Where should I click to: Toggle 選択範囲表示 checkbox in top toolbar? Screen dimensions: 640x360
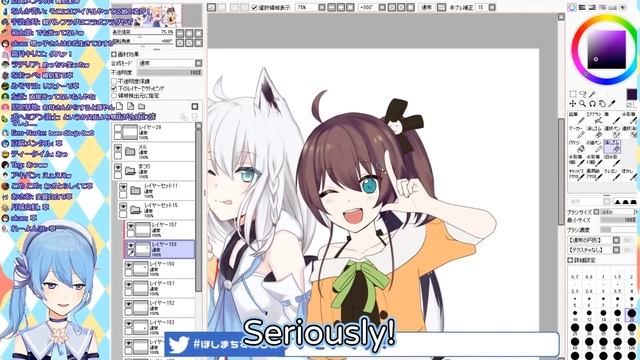point(255,7)
